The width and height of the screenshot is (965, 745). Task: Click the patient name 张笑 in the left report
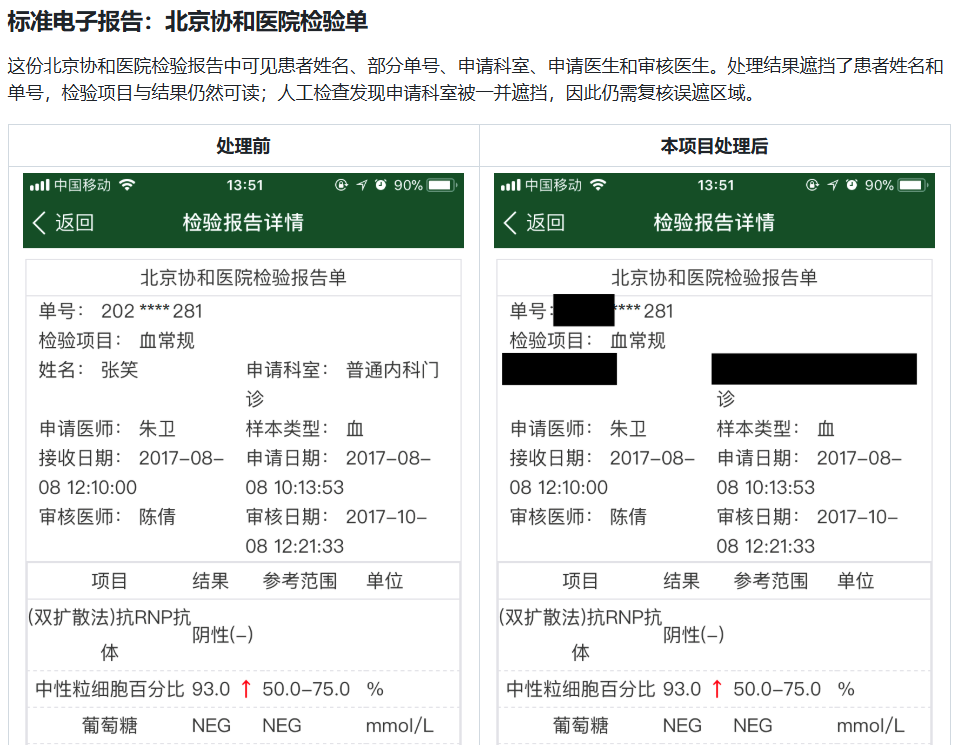119,370
